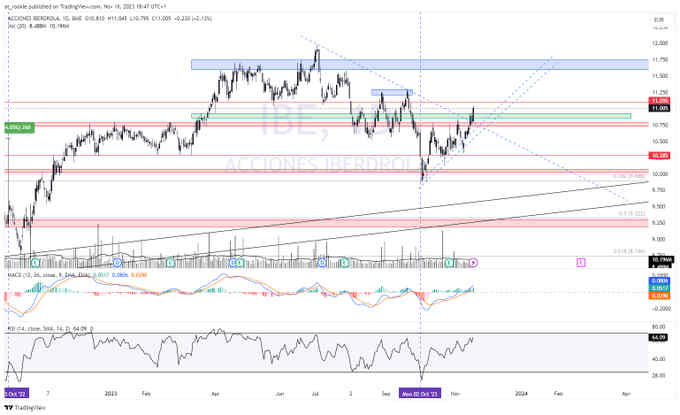Open the MACD indicator legend
Screen dimensions: 680x415
tap(76, 275)
